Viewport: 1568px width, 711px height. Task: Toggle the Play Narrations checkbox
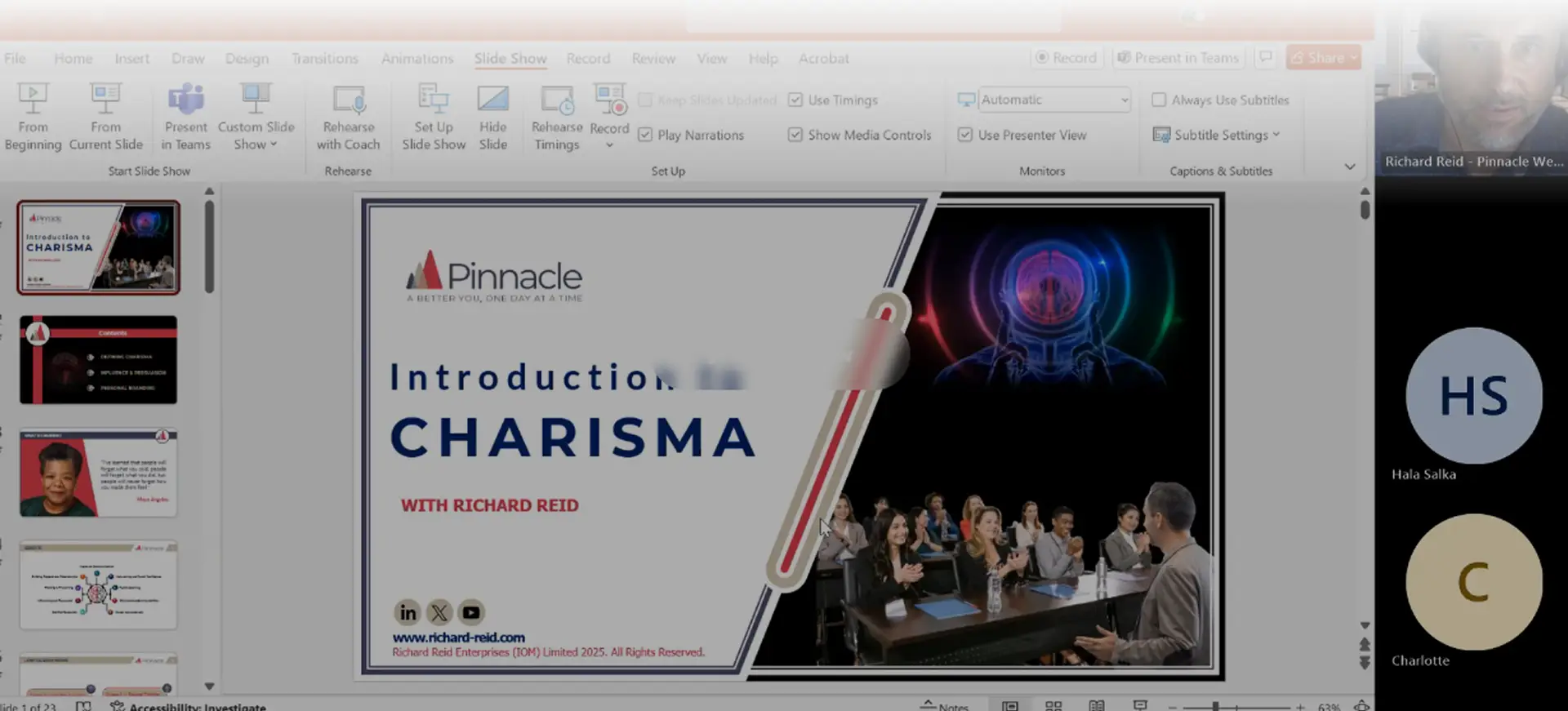645,135
